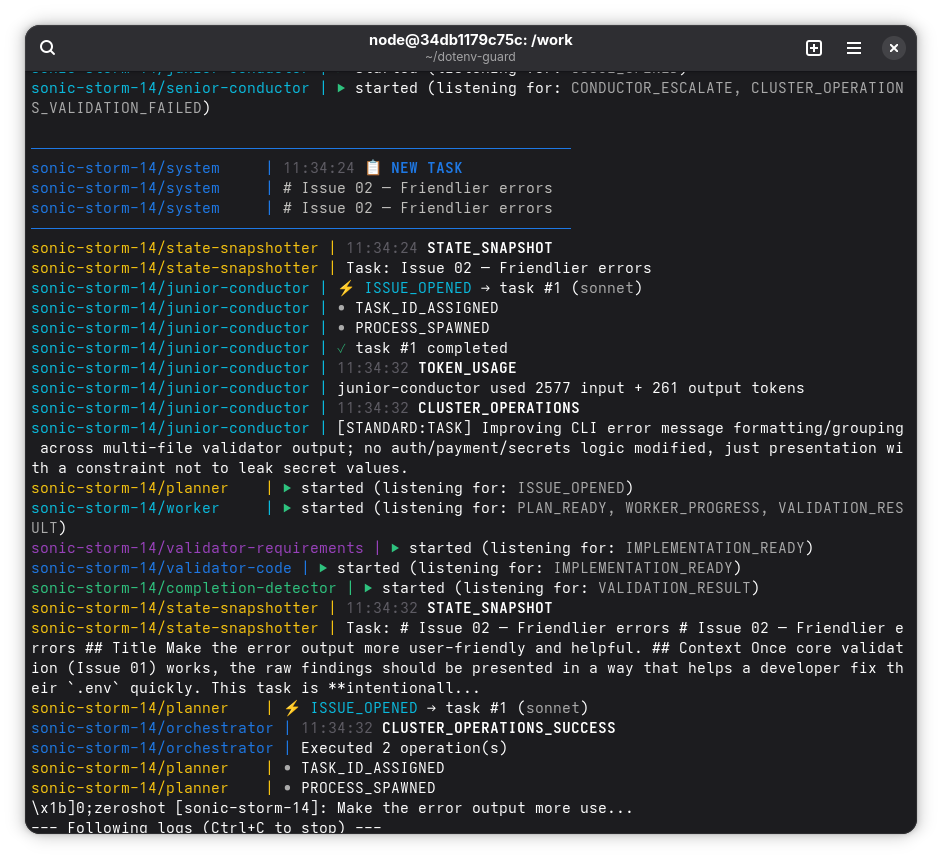Click 'junior-conductor used 2577 input + 261 output tokens'
This screenshot has width=942, height=859.
pos(571,388)
